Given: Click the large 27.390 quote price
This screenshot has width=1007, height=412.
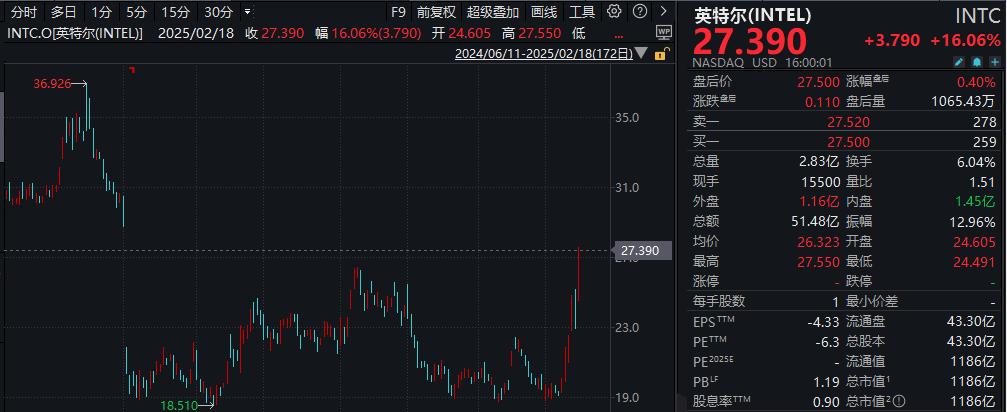Looking at the screenshot, I should click(749, 42).
